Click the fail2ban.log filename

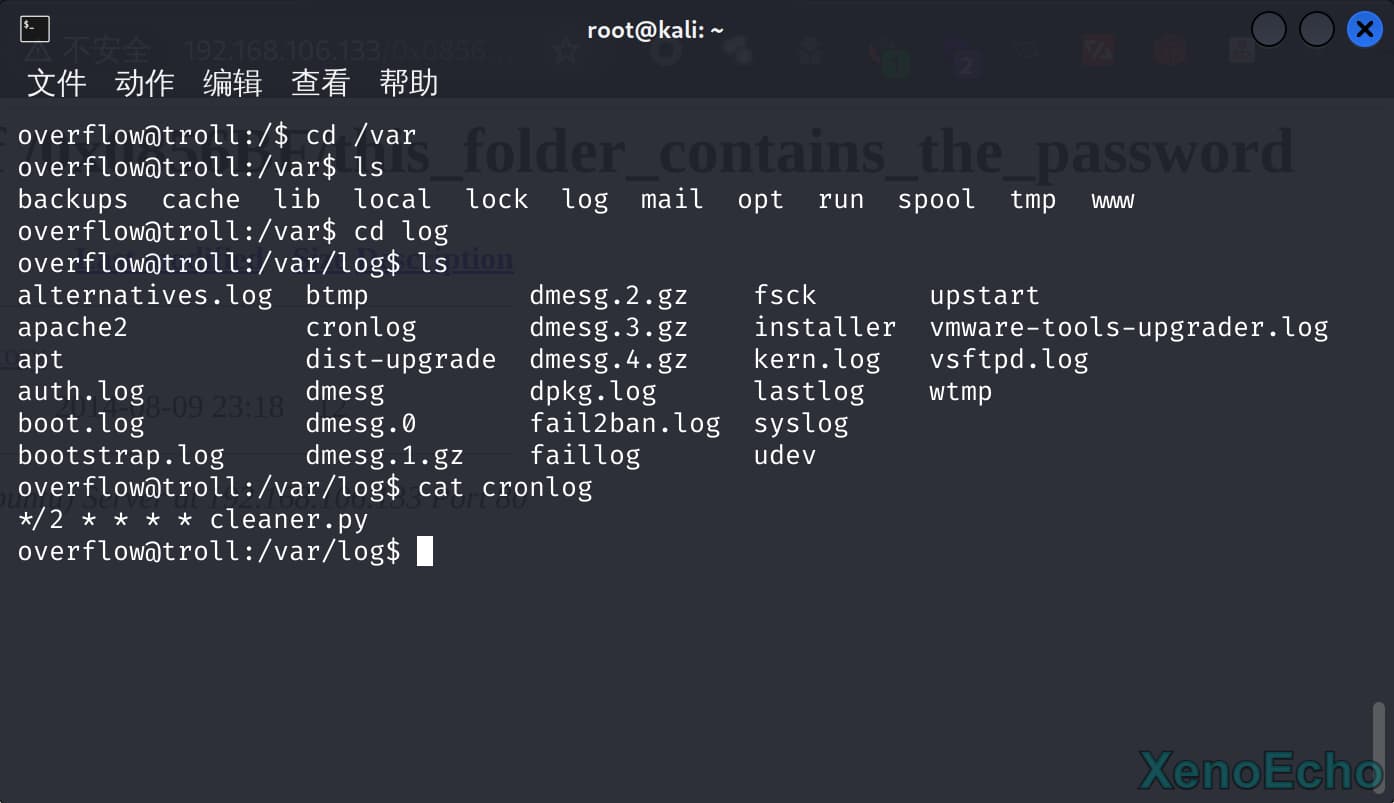pyautogui.click(x=624, y=423)
